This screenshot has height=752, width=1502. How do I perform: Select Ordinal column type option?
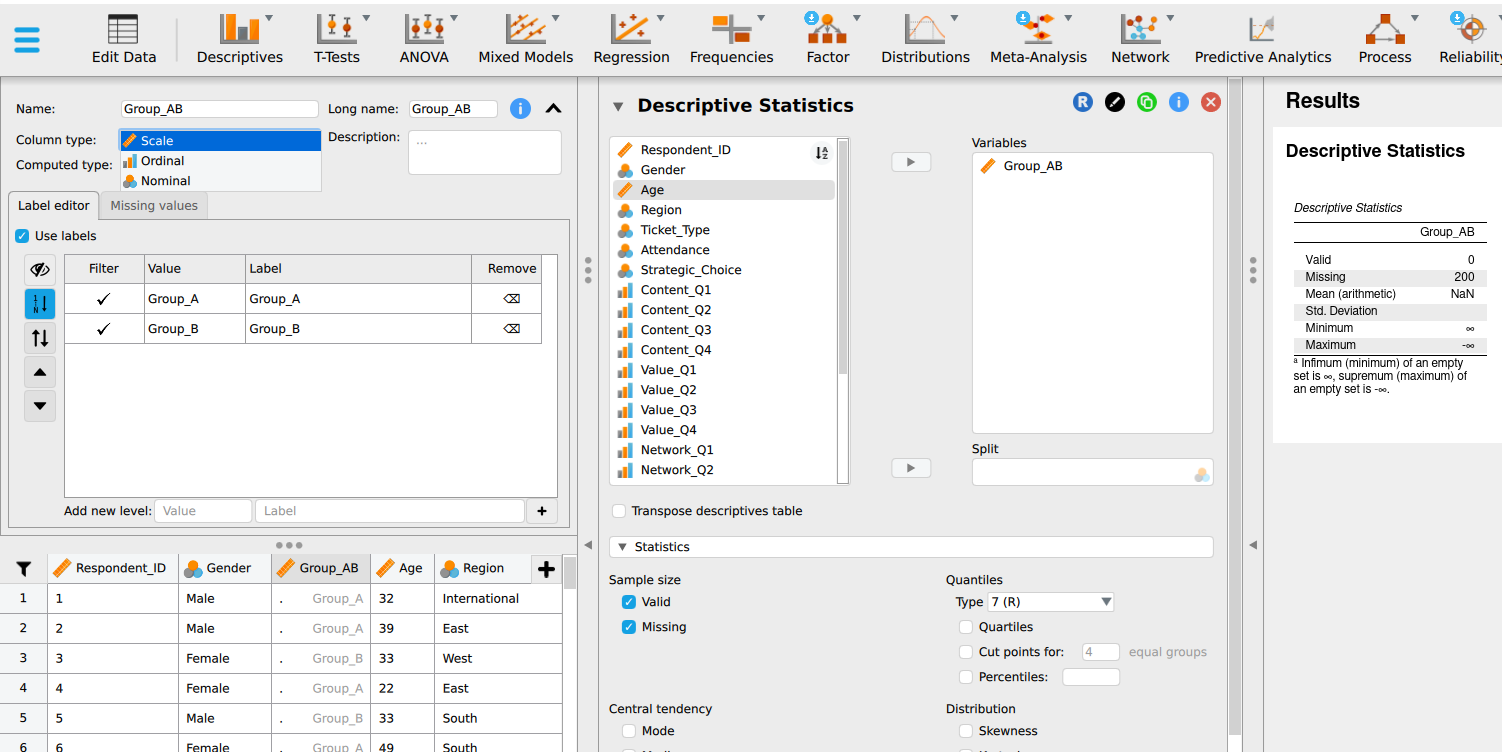[220, 161]
